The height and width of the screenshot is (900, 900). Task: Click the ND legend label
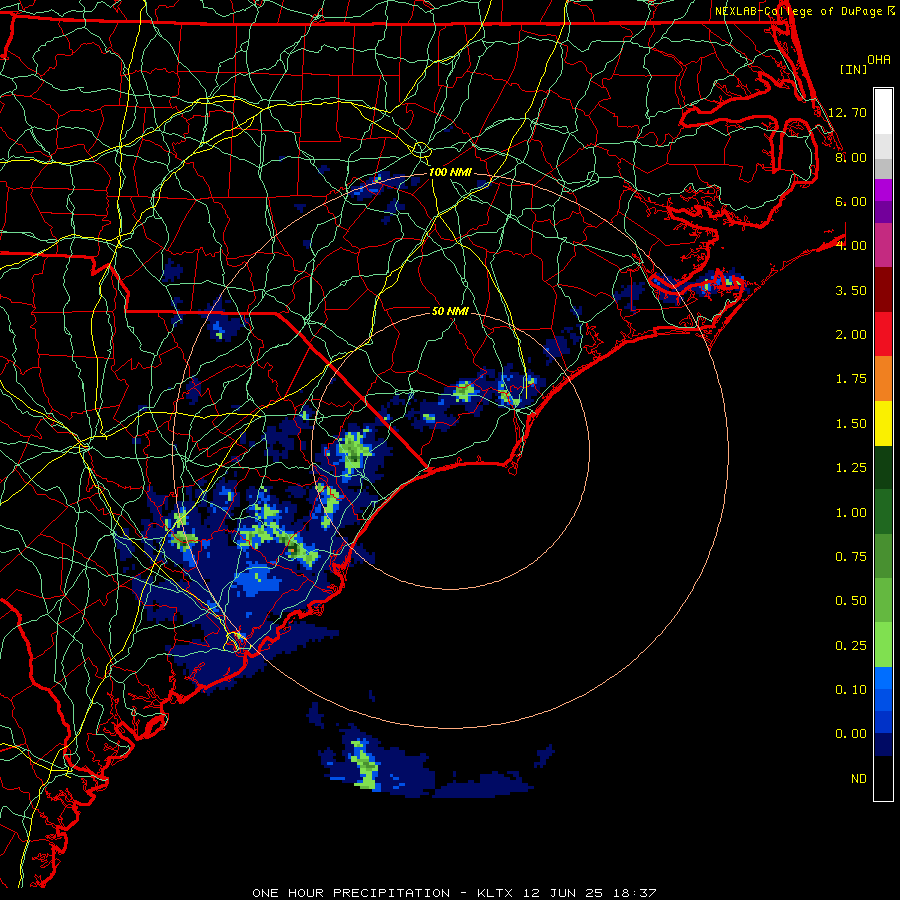(859, 779)
